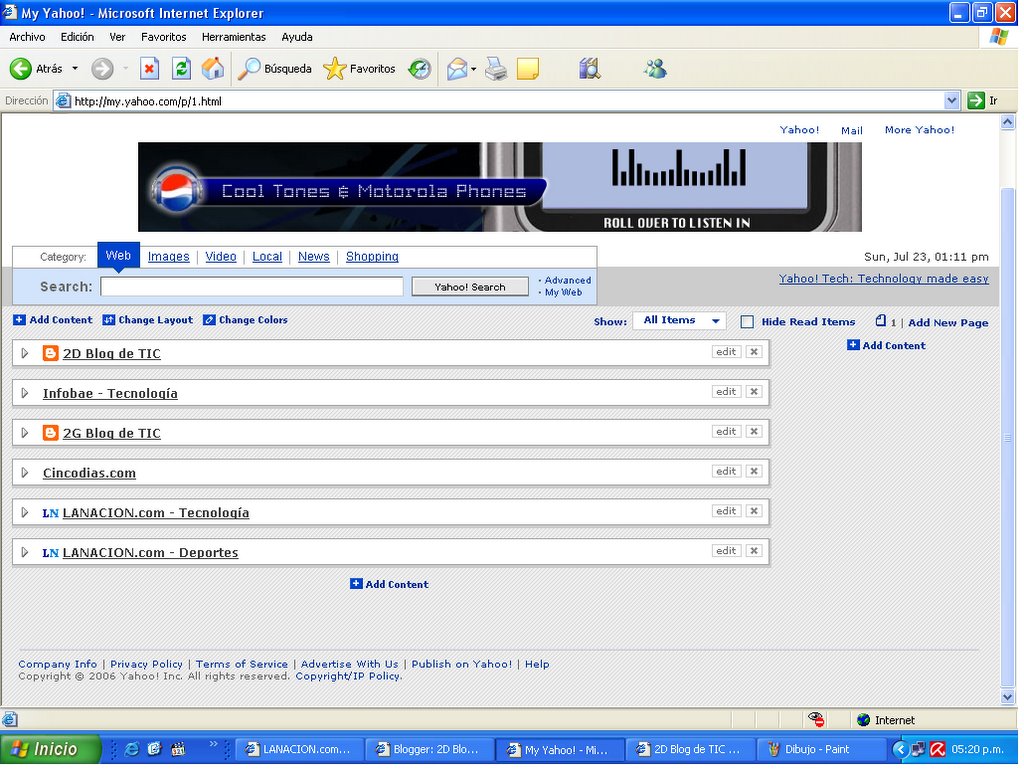
Task: Switch to LANACION.com taskbar window
Action: pyautogui.click(x=299, y=749)
